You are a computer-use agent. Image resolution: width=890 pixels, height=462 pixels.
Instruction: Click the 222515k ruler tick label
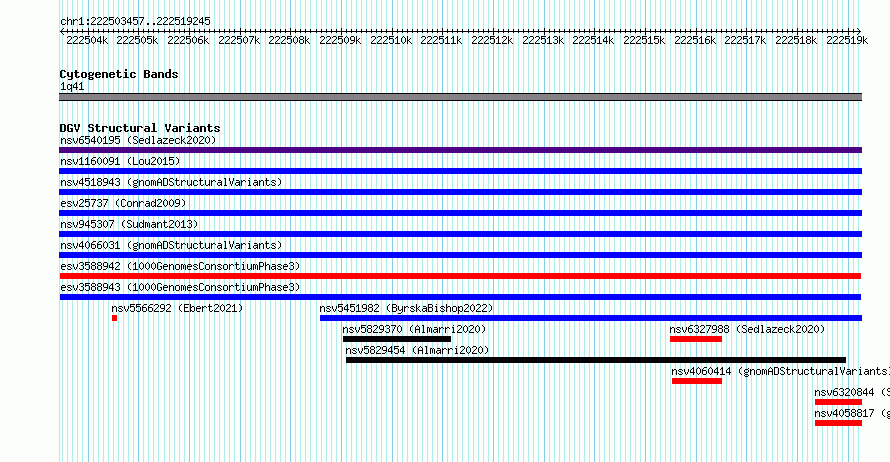[644, 40]
